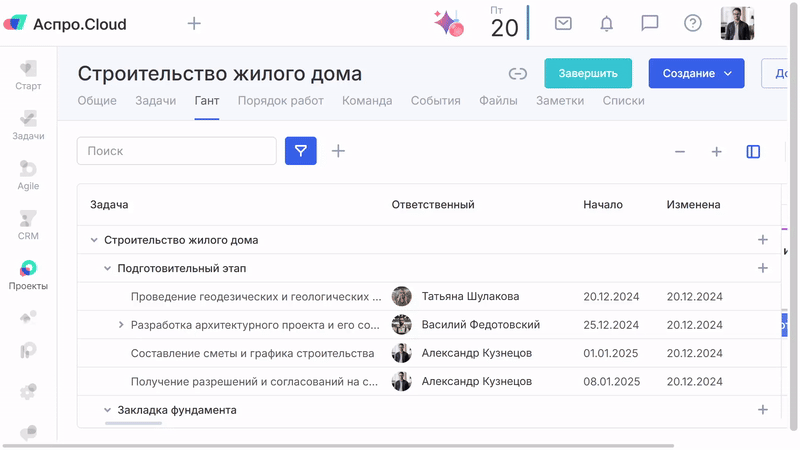This screenshot has width=800, height=450.
Task: Zoom out Gantt with minus button
Action: coord(680,151)
